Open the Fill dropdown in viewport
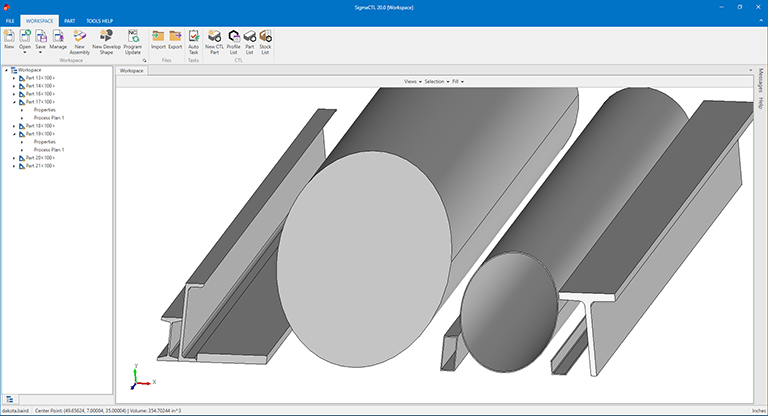768x416 pixels. click(x=458, y=82)
